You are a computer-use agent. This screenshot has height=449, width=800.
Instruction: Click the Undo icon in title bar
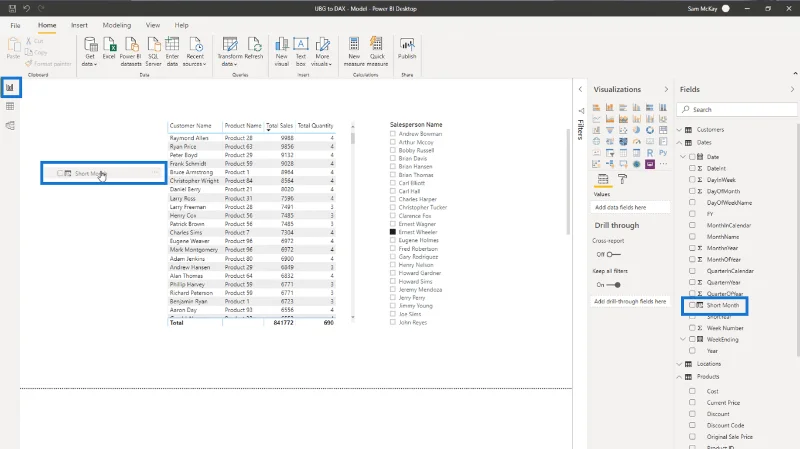pyautogui.click(x=27, y=9)
